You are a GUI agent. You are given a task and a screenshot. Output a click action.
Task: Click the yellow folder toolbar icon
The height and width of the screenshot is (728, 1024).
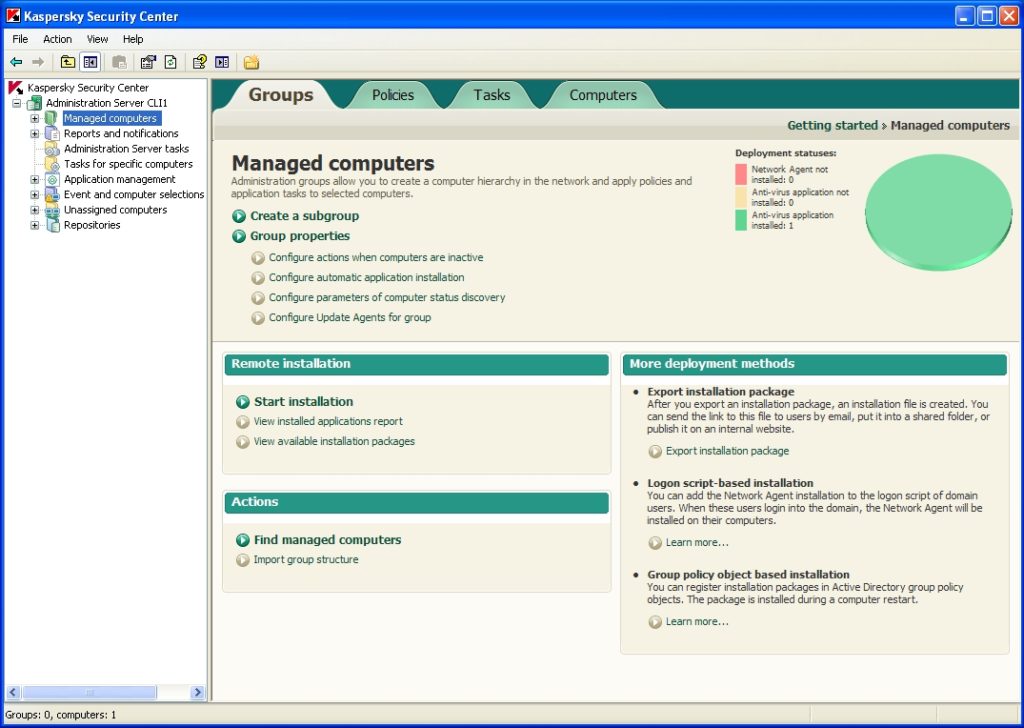(x=251, y=62)
